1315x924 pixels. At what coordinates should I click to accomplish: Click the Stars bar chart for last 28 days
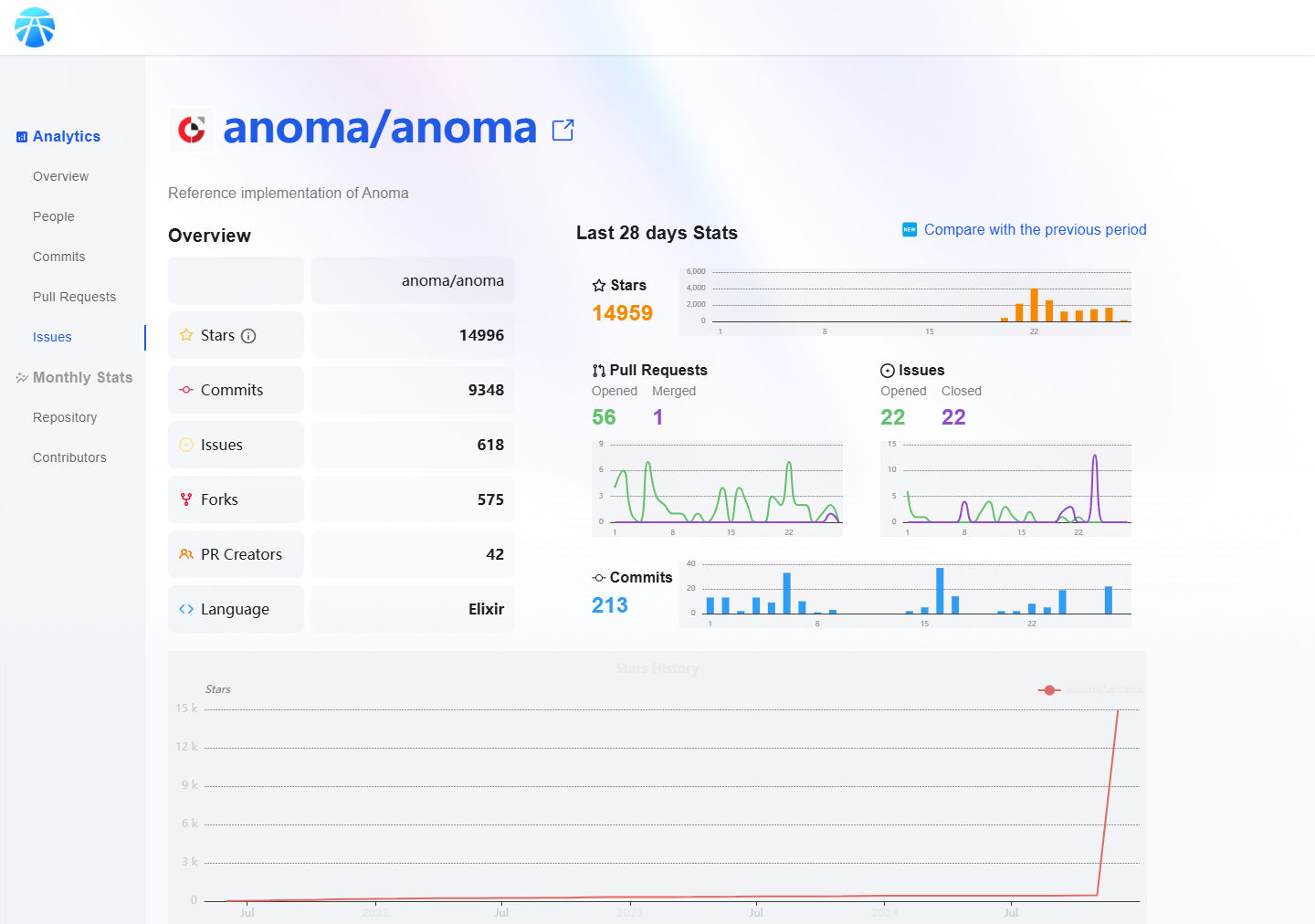[x=906, y=301]
